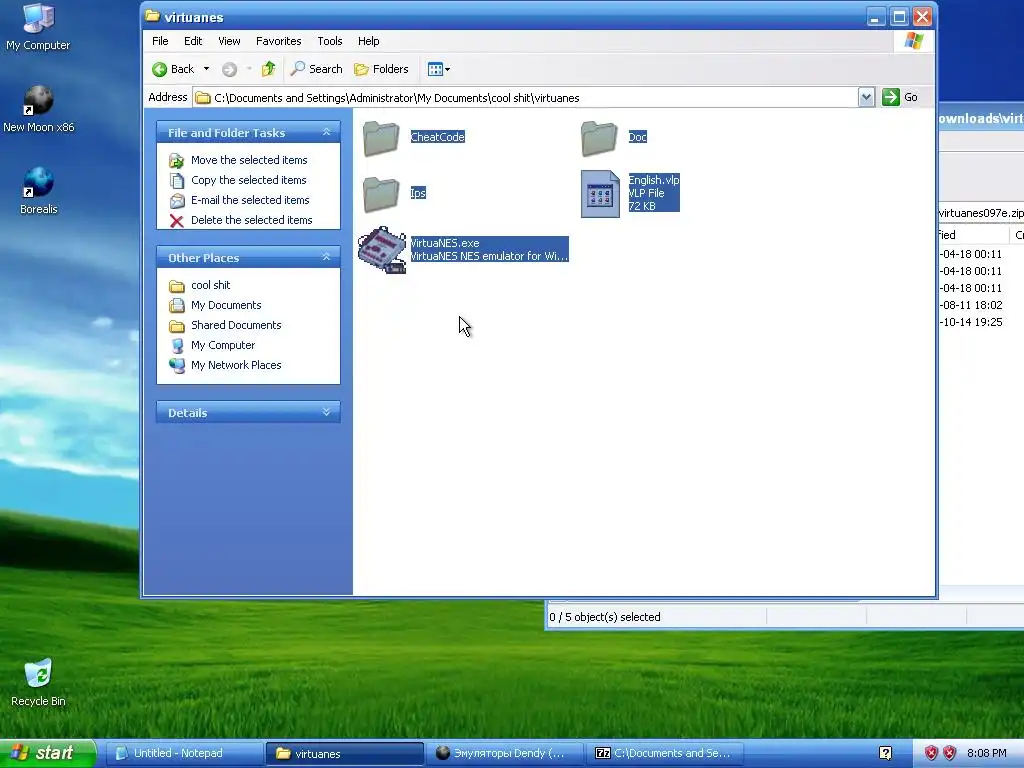Click 10-14 19:25 row in 7-Zip window
The image size is (1024, 768).
point(971,322)
